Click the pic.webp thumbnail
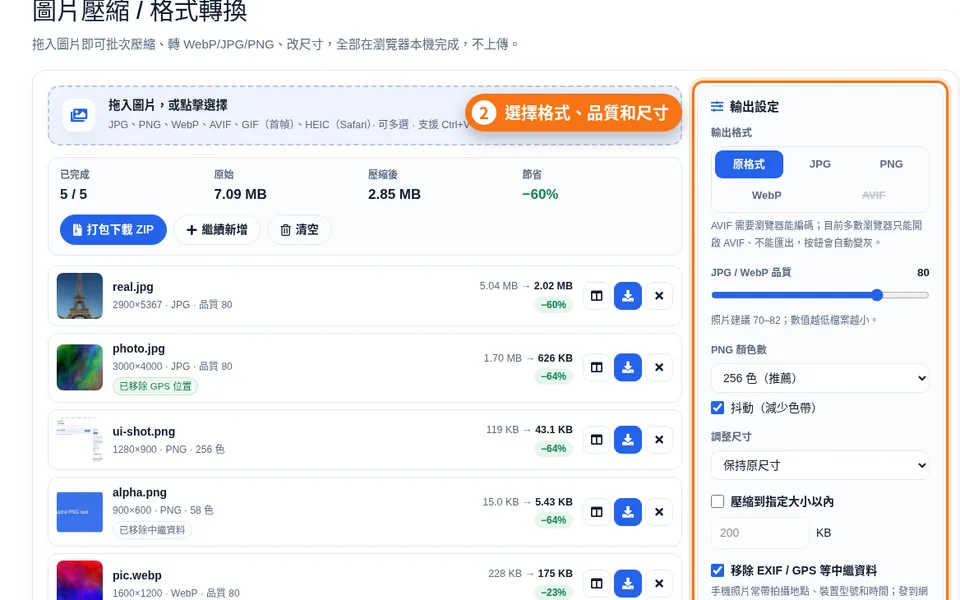960x600 pixels. [80, 580]
